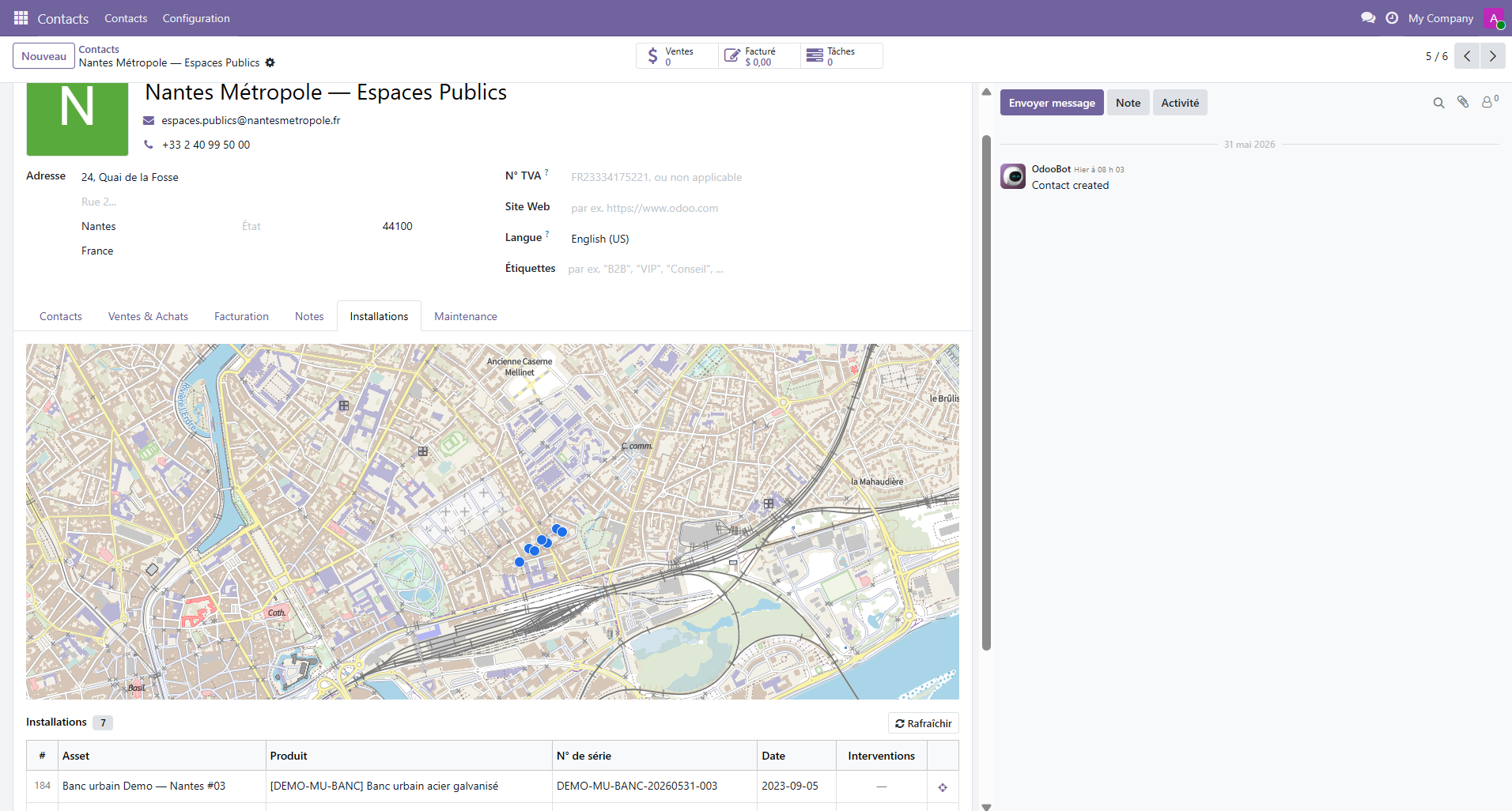Switch to the Facturation tab
The height and width of the screenshot is (811, 1512).
coord(241,316)
